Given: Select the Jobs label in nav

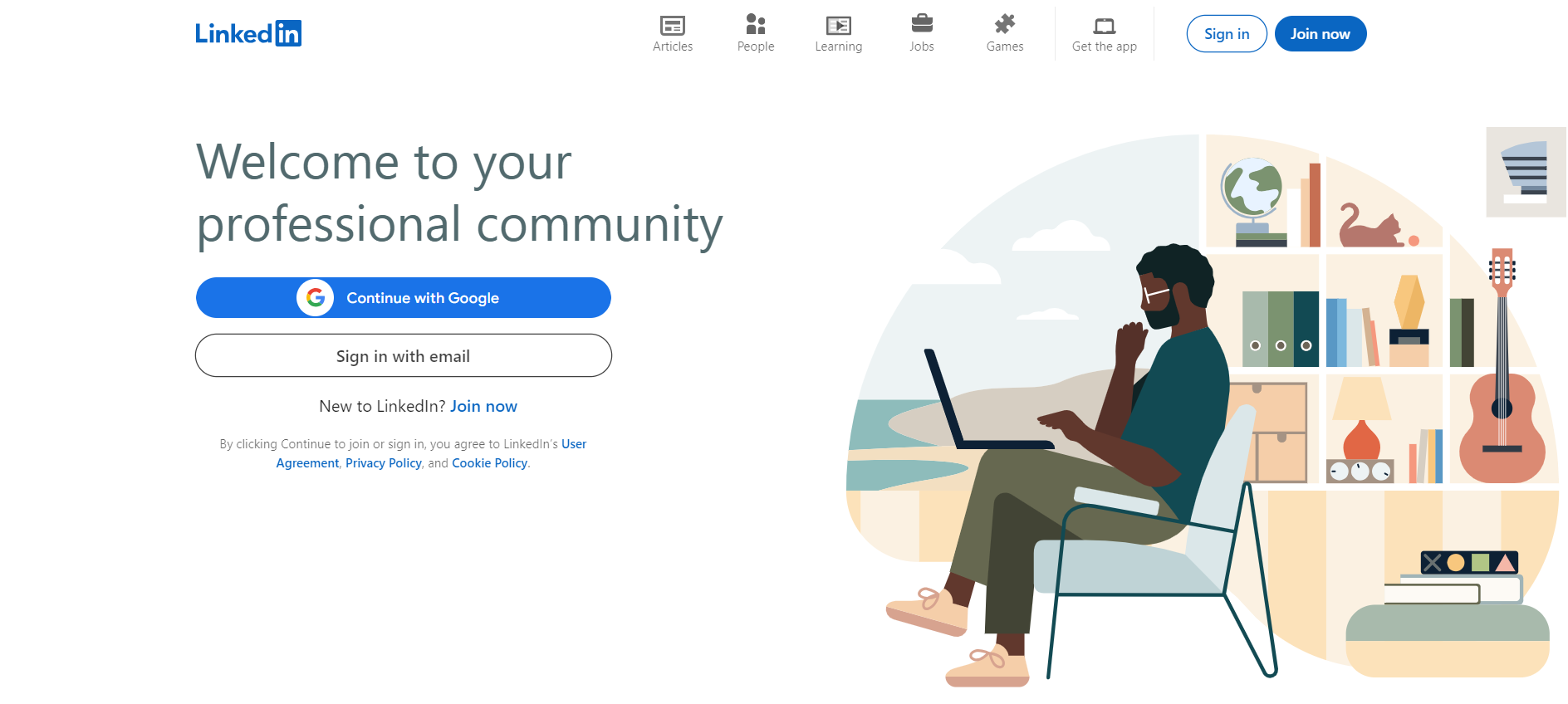Looking at the screenshot, I should [x=922, y=46].
